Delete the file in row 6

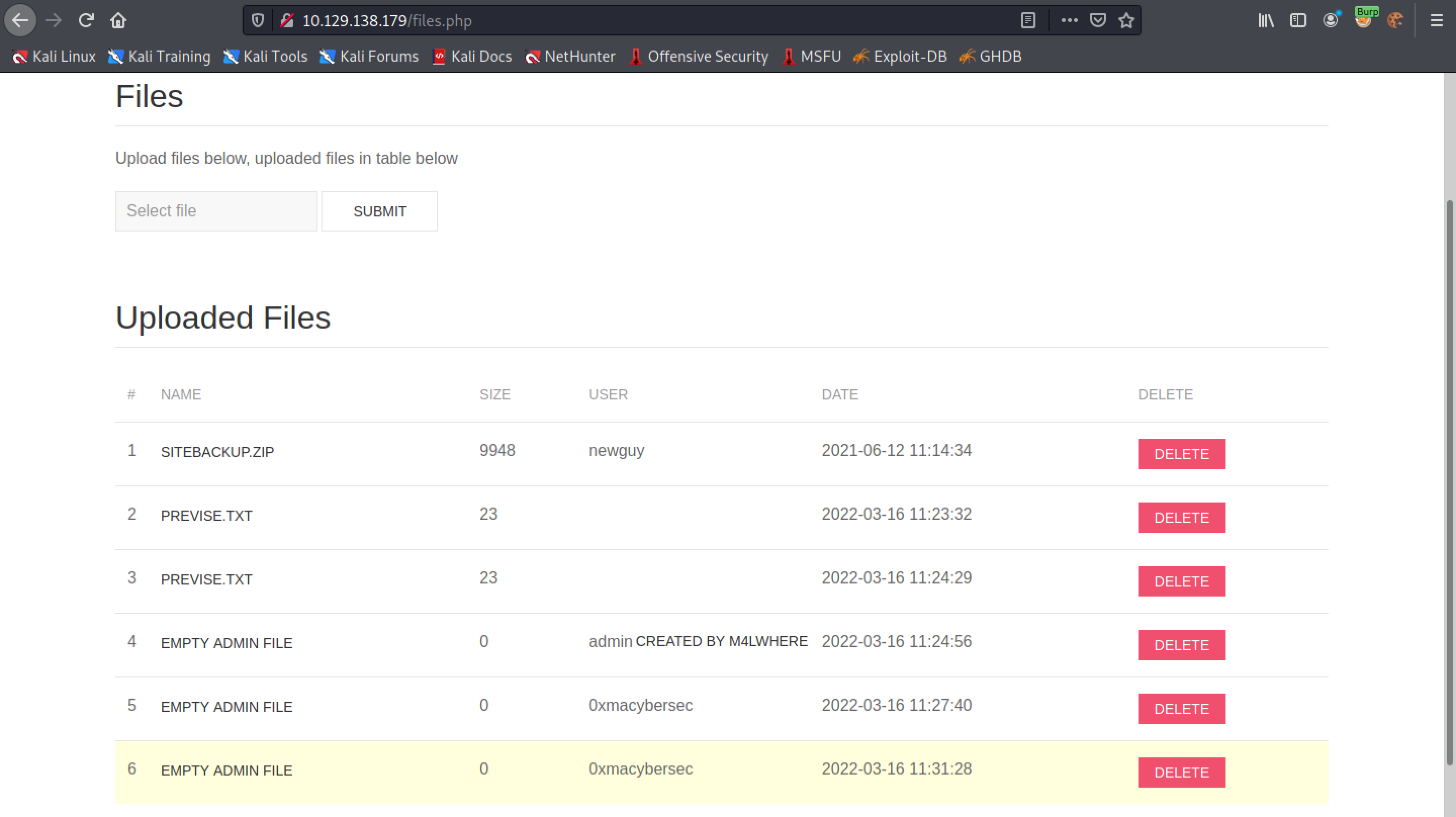(1181, 773)
